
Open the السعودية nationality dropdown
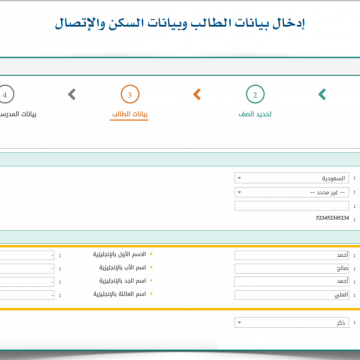(x=292, y=178)
